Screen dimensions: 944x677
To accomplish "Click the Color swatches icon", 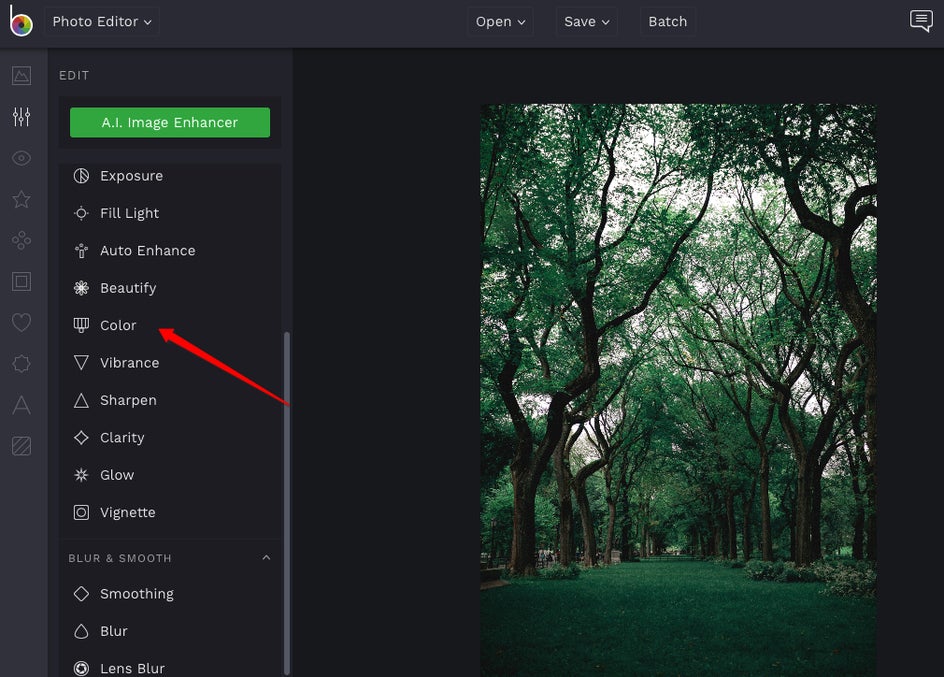I will coord(81,325).
